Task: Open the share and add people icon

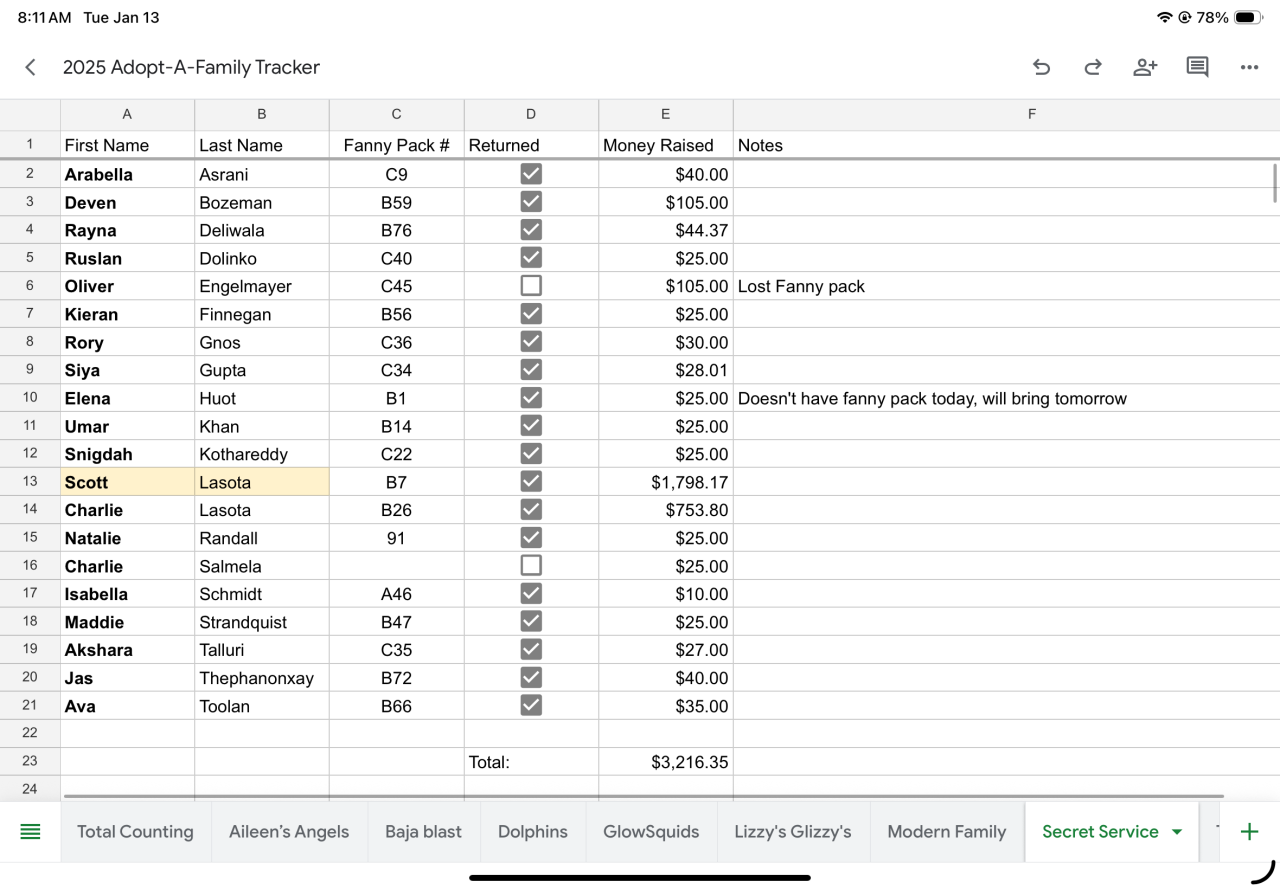Action: coord(1145,67)
